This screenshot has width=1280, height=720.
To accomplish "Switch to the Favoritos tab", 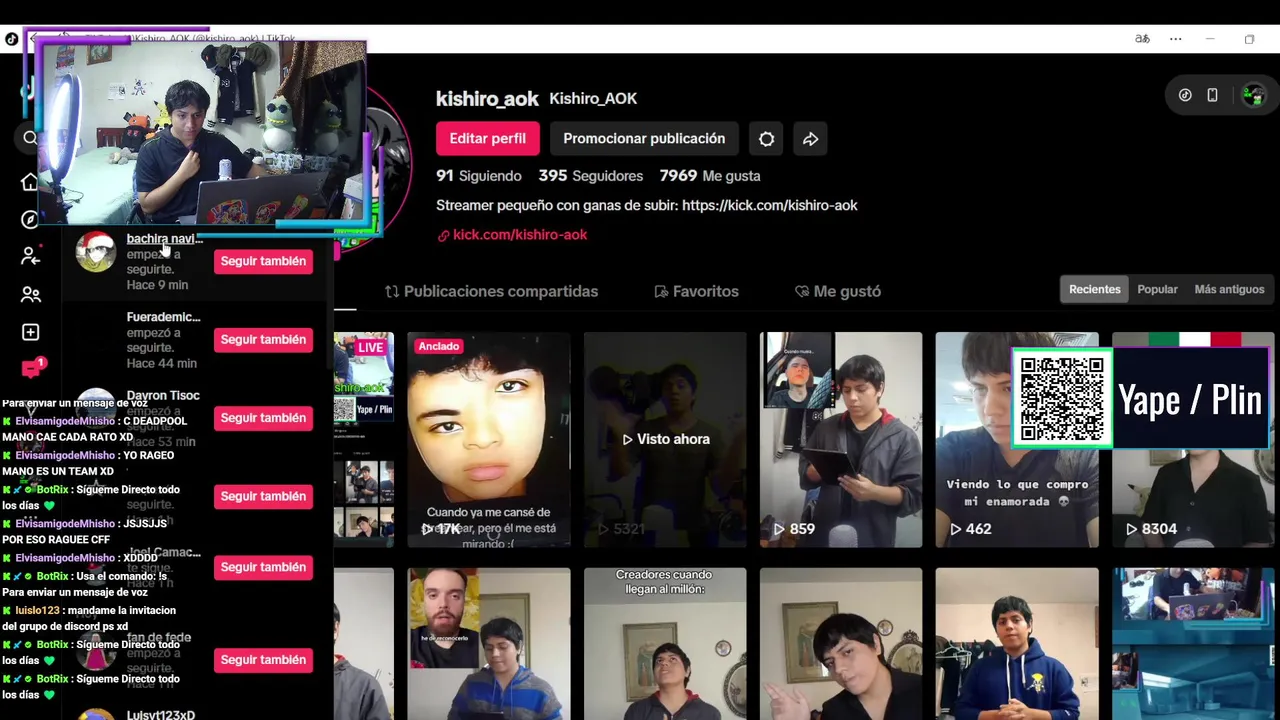I will click(696, 291).
